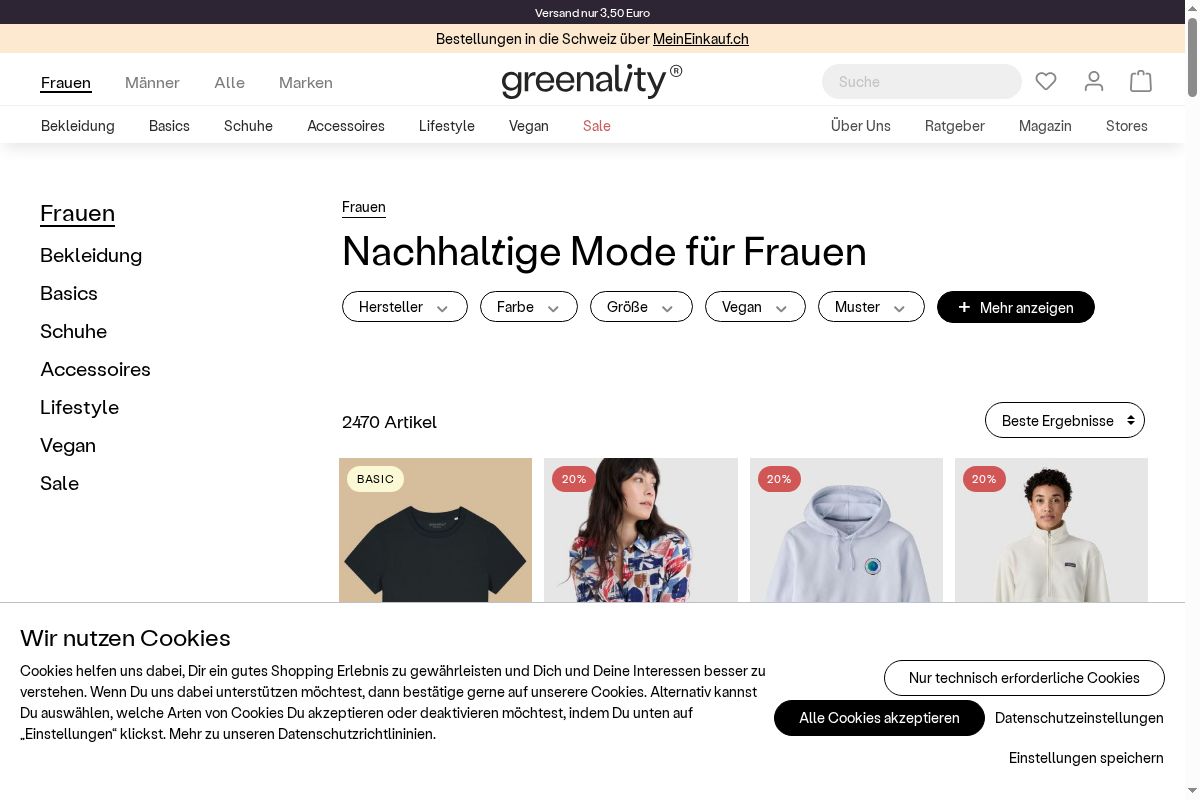Viewport: 1200px width, 800px height.
Task: Open the Vegan filter dropdown
Action: tap(755, 307)
